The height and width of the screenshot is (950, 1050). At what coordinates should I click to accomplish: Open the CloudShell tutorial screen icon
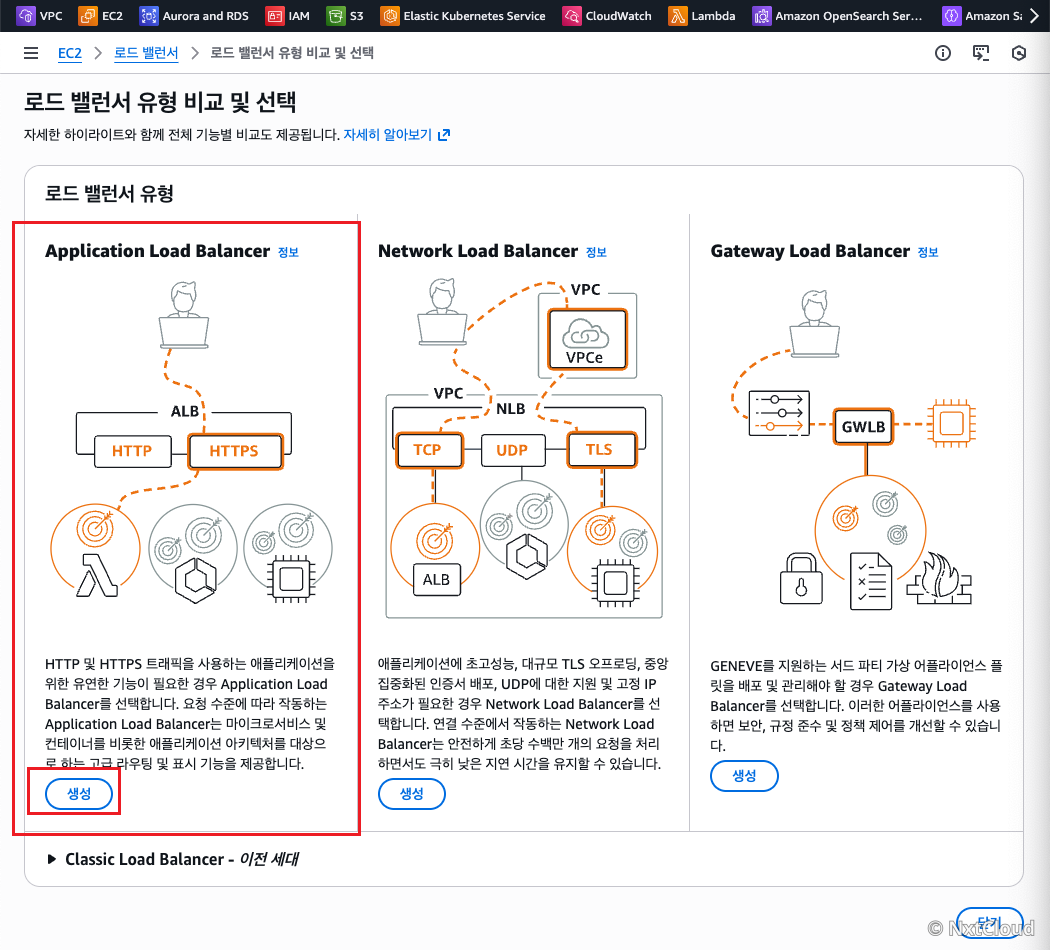980,53
